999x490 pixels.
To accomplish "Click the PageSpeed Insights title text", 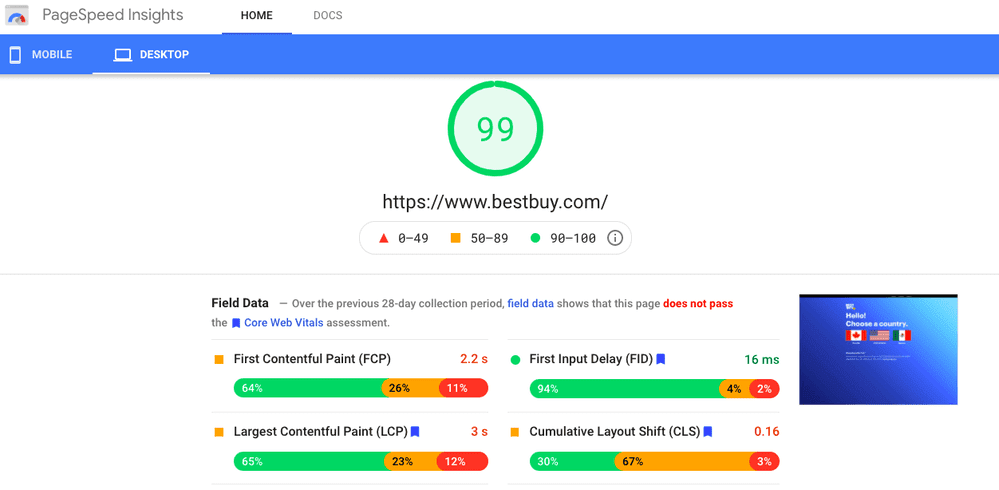I will [x=113, y=15].
